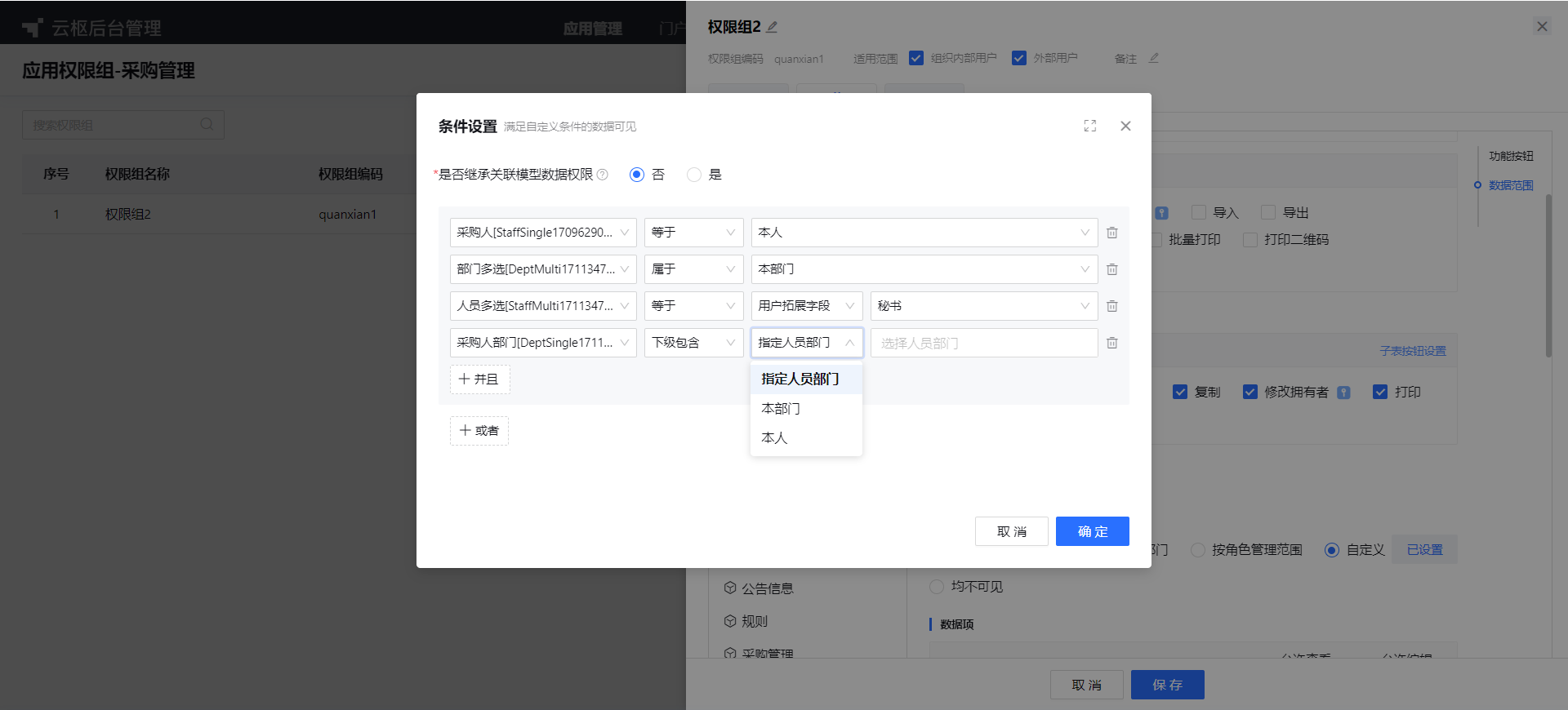1568x710 pixels.
Task: Choose 本部门 from the dropdown list
Action: tap(806, 409)
